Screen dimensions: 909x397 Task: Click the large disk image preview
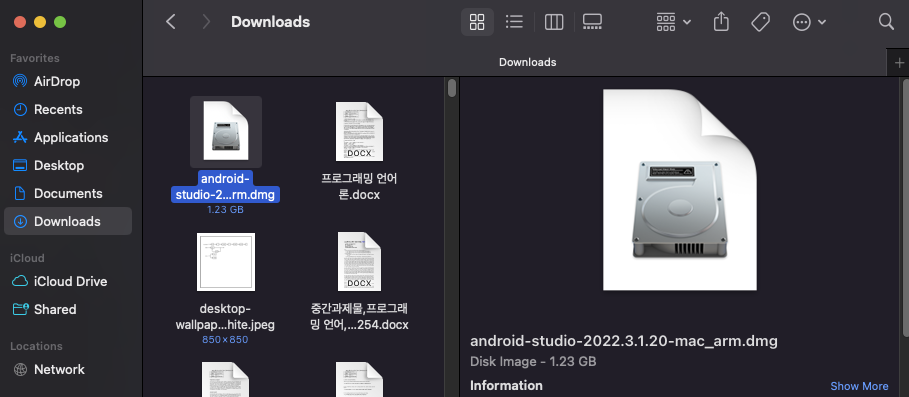click(680, 190)
